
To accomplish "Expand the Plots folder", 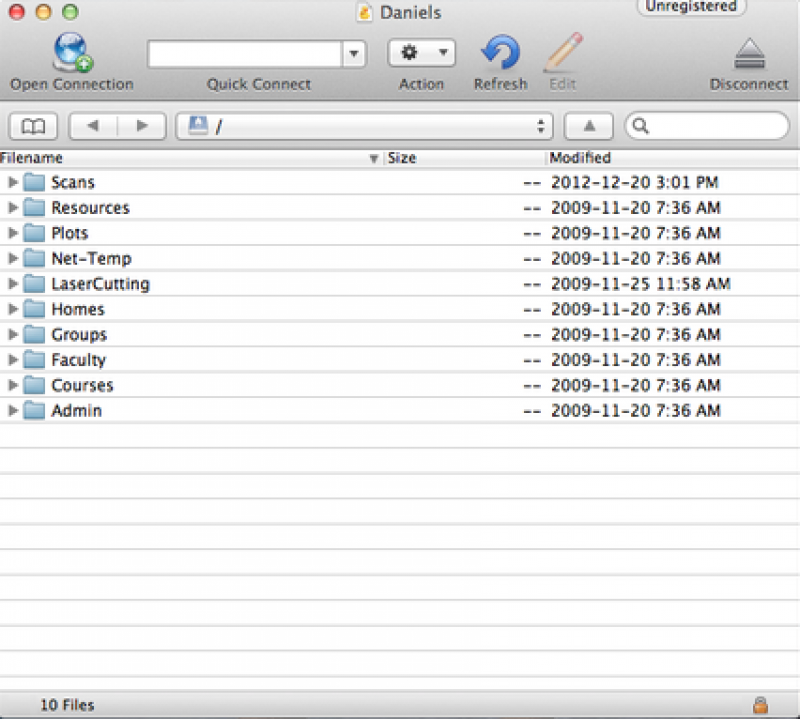I will tap(13, 233).
